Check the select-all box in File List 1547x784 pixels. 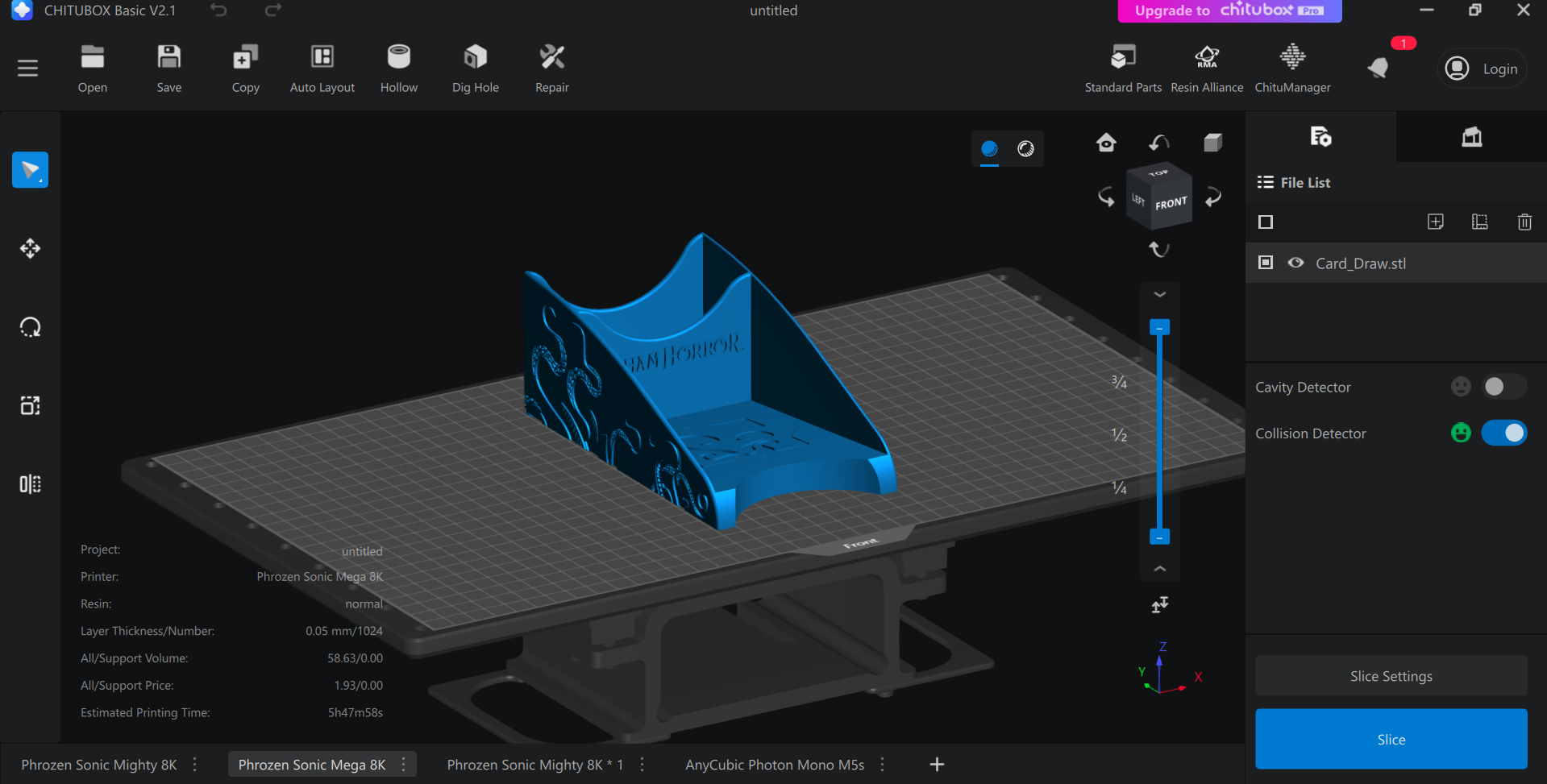pyautogui.click(x=1266, y=222)
